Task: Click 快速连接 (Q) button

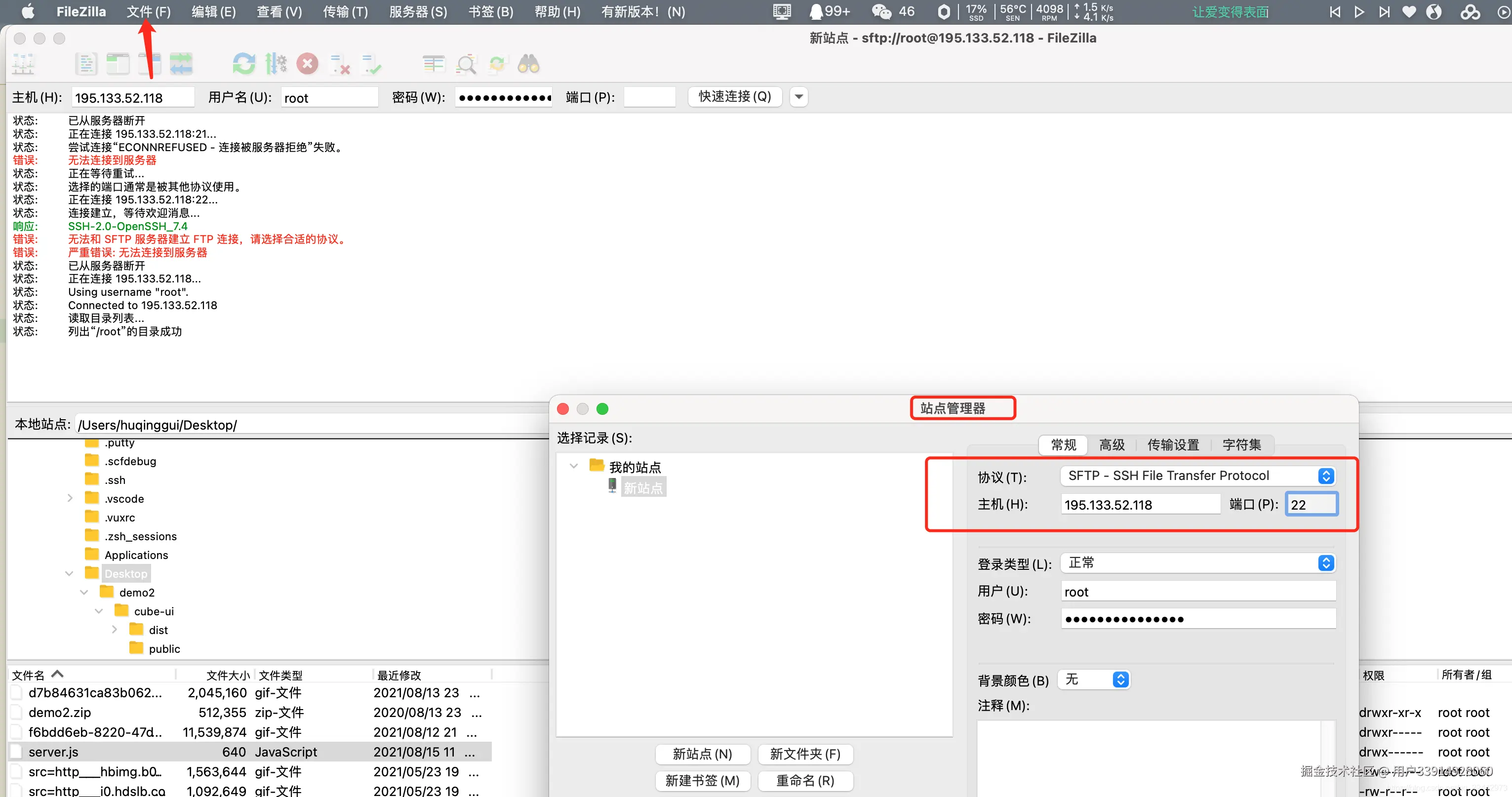Action: pyautogui.click(x=734, y=97)
